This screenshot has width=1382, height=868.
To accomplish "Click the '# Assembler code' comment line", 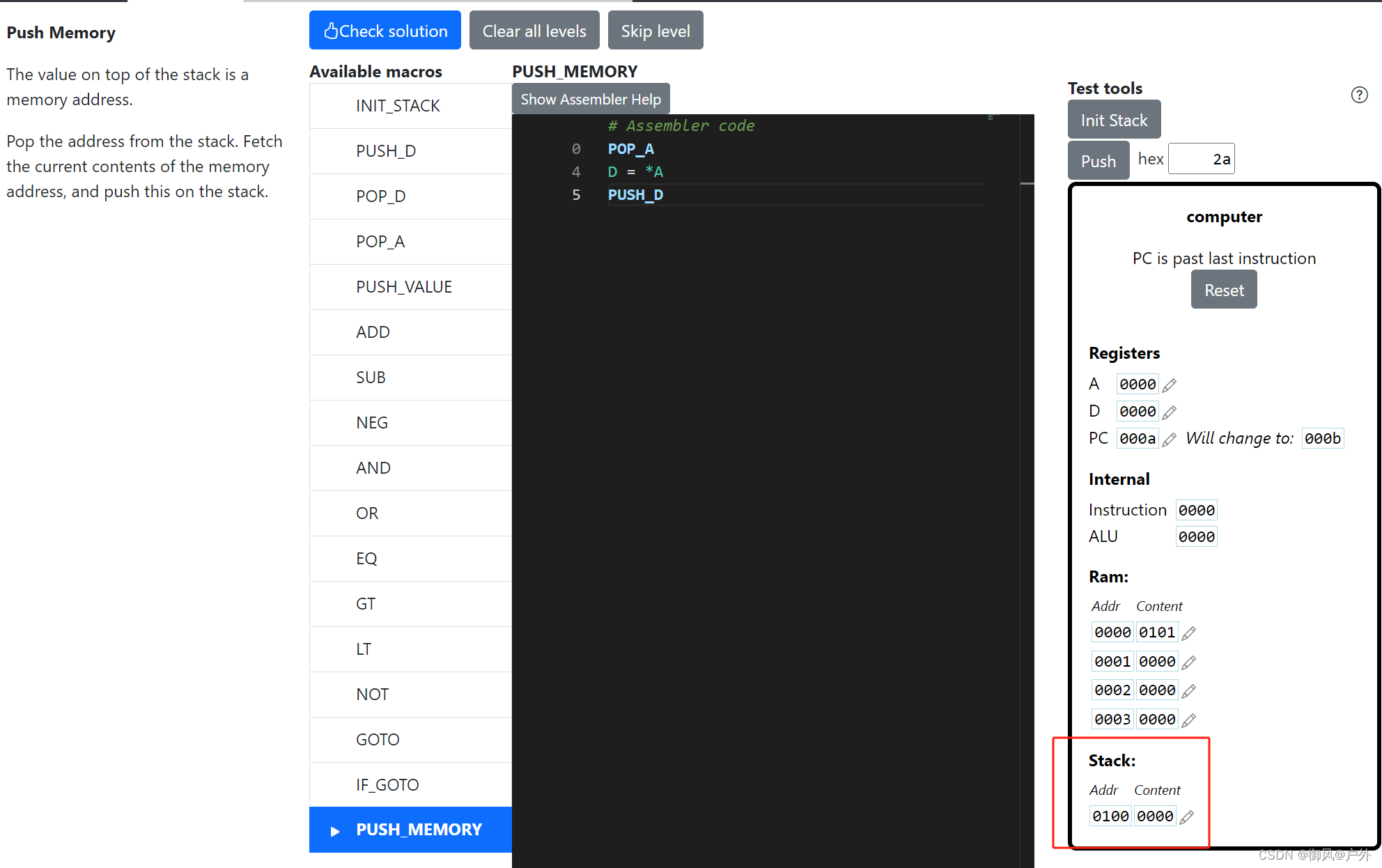I will tap(681, 126).
